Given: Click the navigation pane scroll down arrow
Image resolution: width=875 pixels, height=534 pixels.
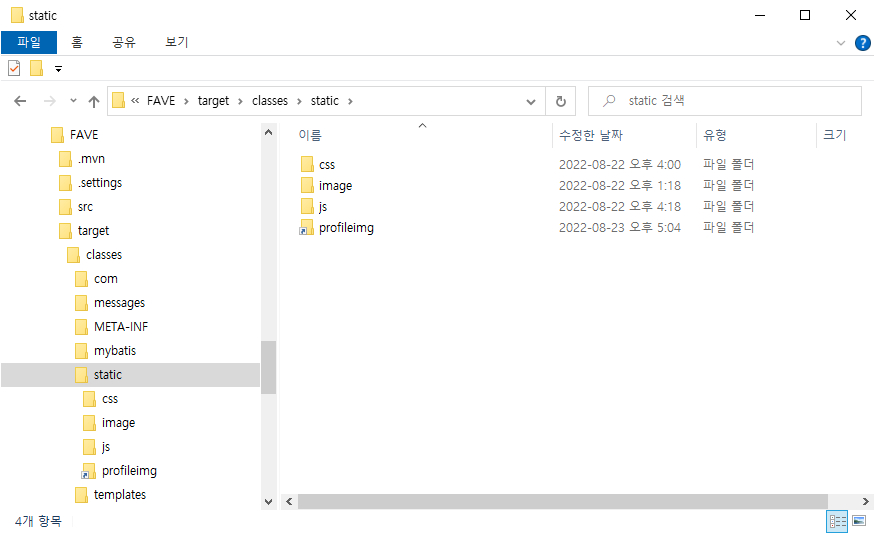Looking at the screenshot, I should [x=268, y=502].
